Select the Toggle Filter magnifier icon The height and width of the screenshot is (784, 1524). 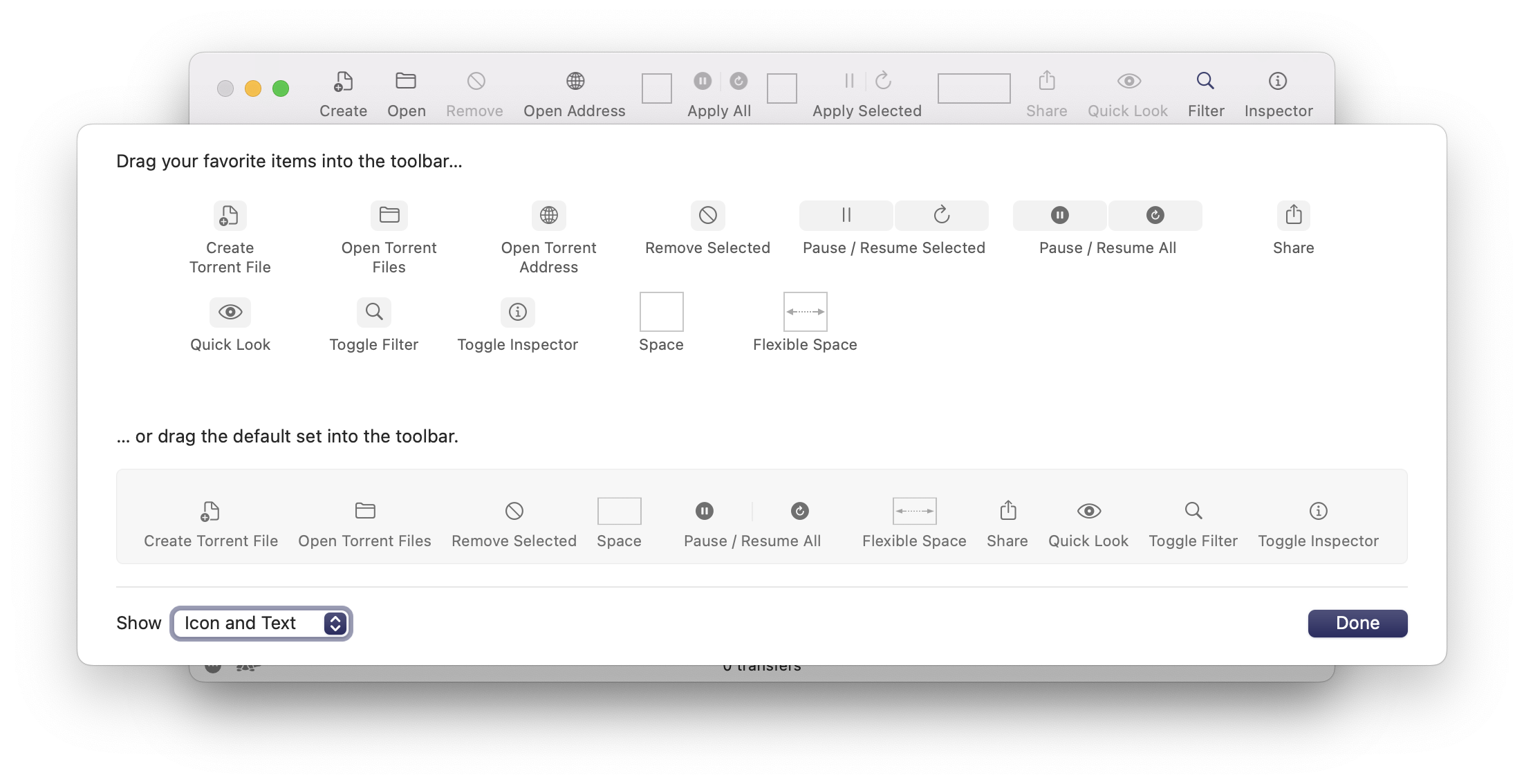tap(373, 312)
